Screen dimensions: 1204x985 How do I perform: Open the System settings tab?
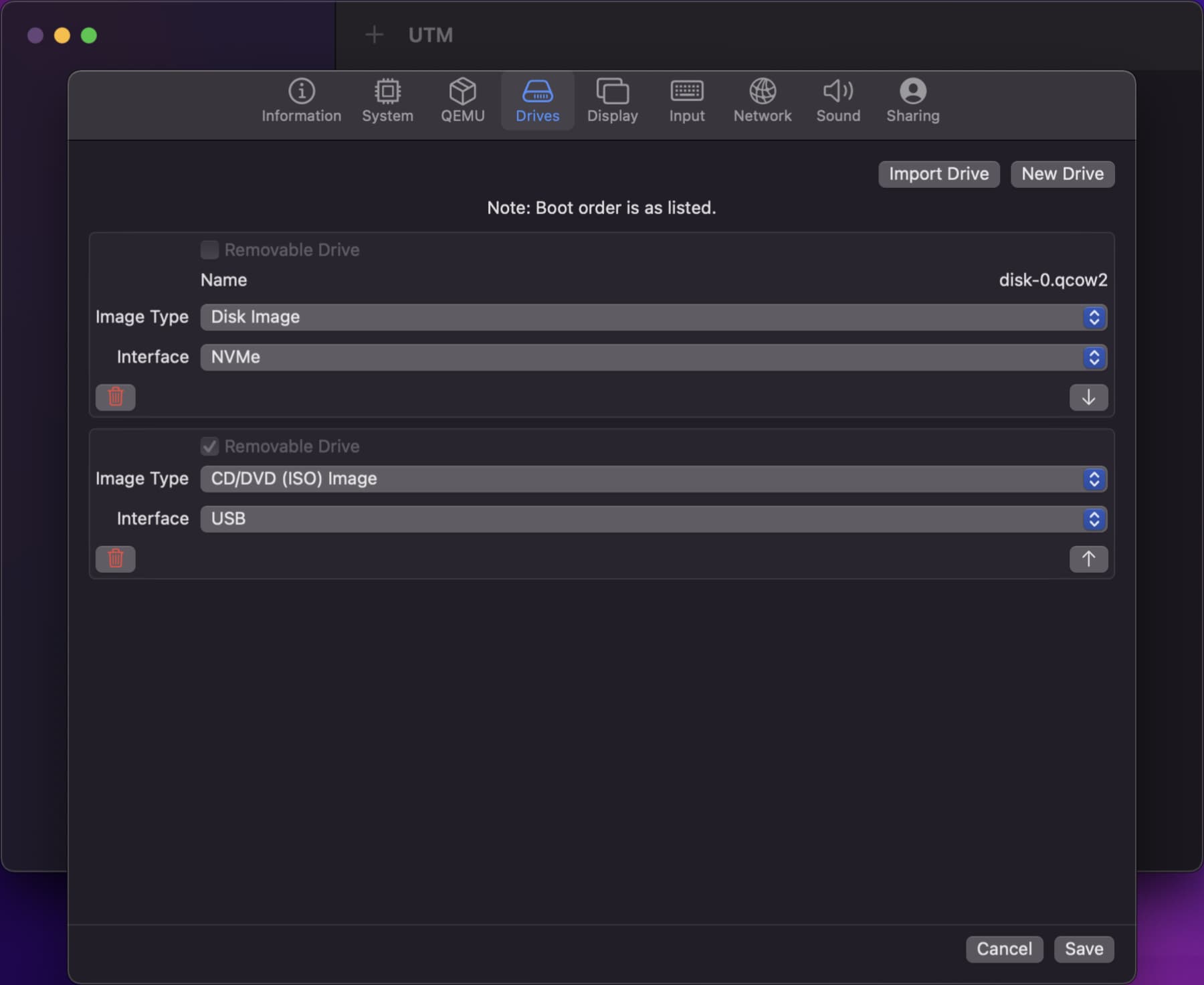(x=387, y=101)
